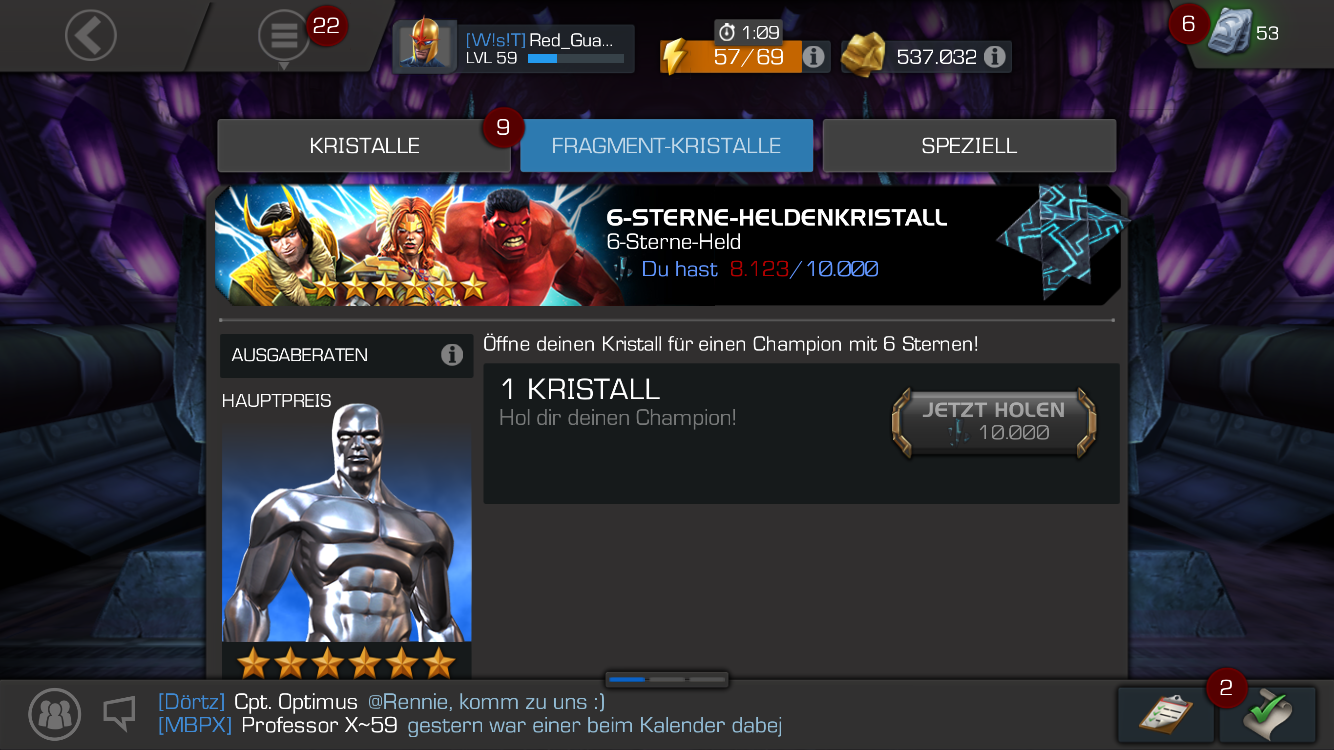Open energy info icon next to 57/69
The image size is (1334, 750).
[x=814, y=57]
